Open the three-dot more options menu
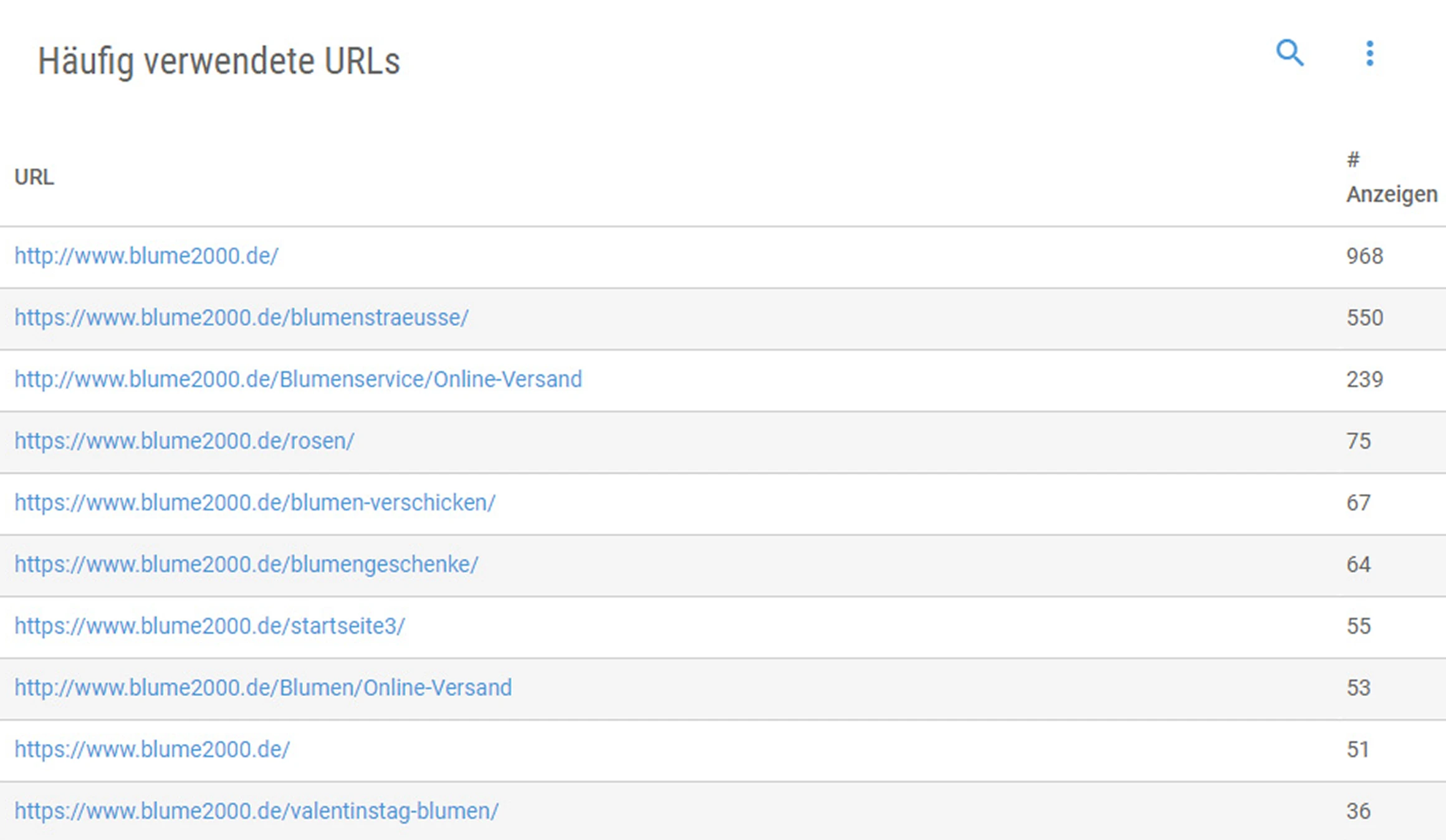 point(1369,54)
